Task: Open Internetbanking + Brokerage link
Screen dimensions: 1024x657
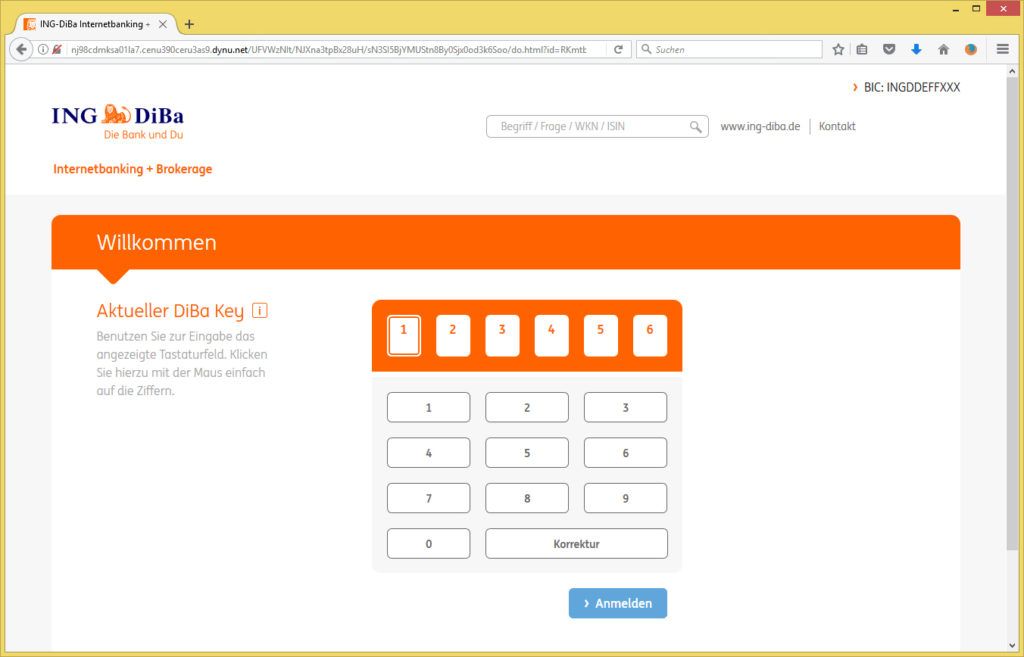Action: pyautogui.click(x=133, y=169)
